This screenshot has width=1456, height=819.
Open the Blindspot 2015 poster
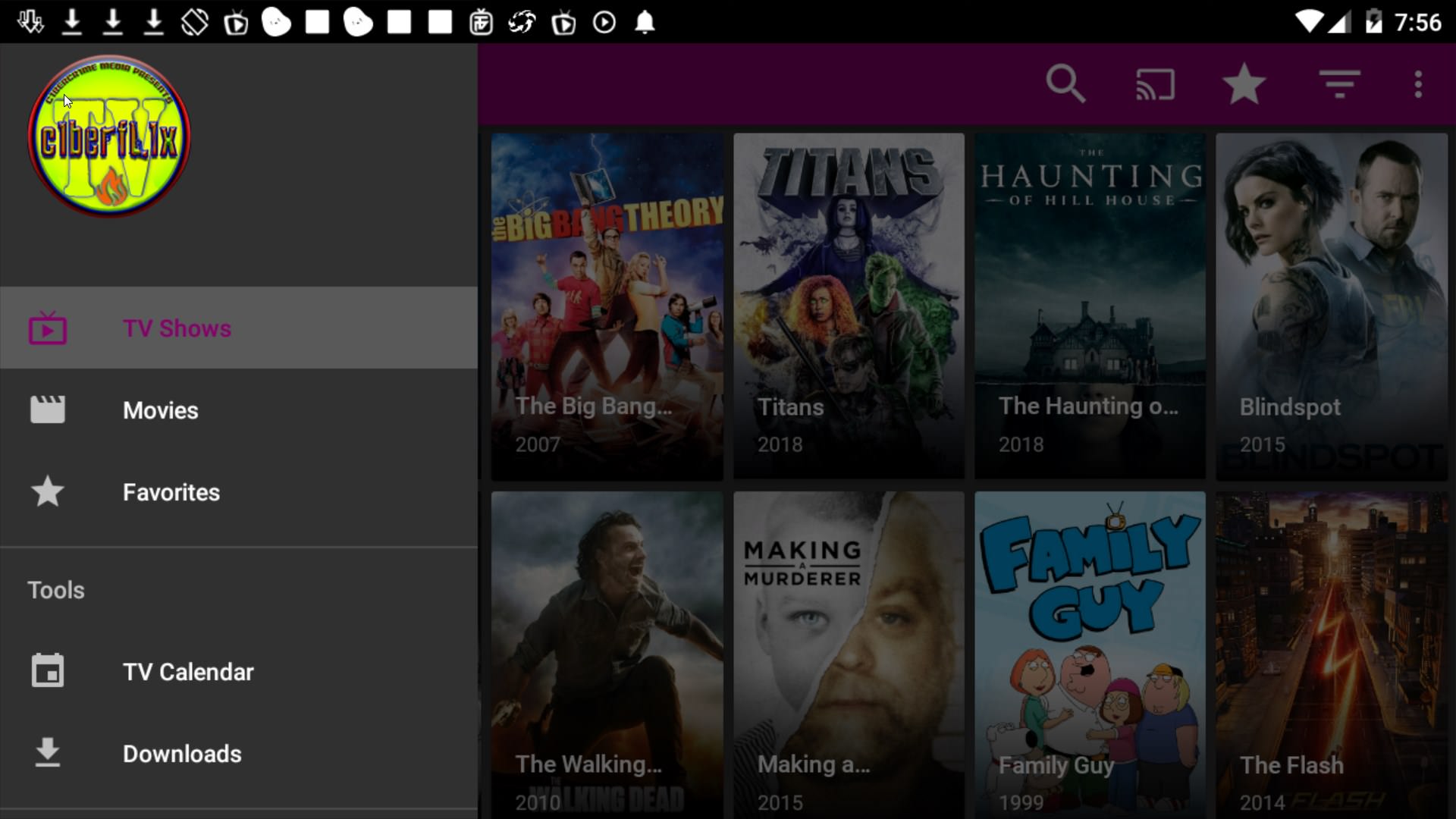coord(1332,306)
